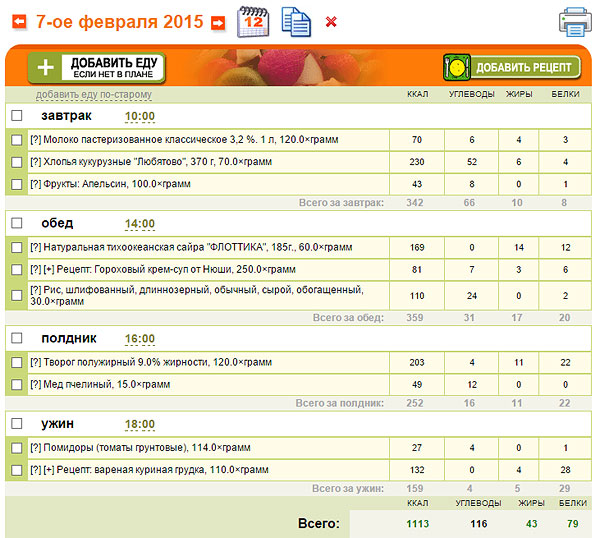Screen dimensions: 600x538
Task: Check the Фрукты: Апельсин row checkbox
Action: [16, 184]
